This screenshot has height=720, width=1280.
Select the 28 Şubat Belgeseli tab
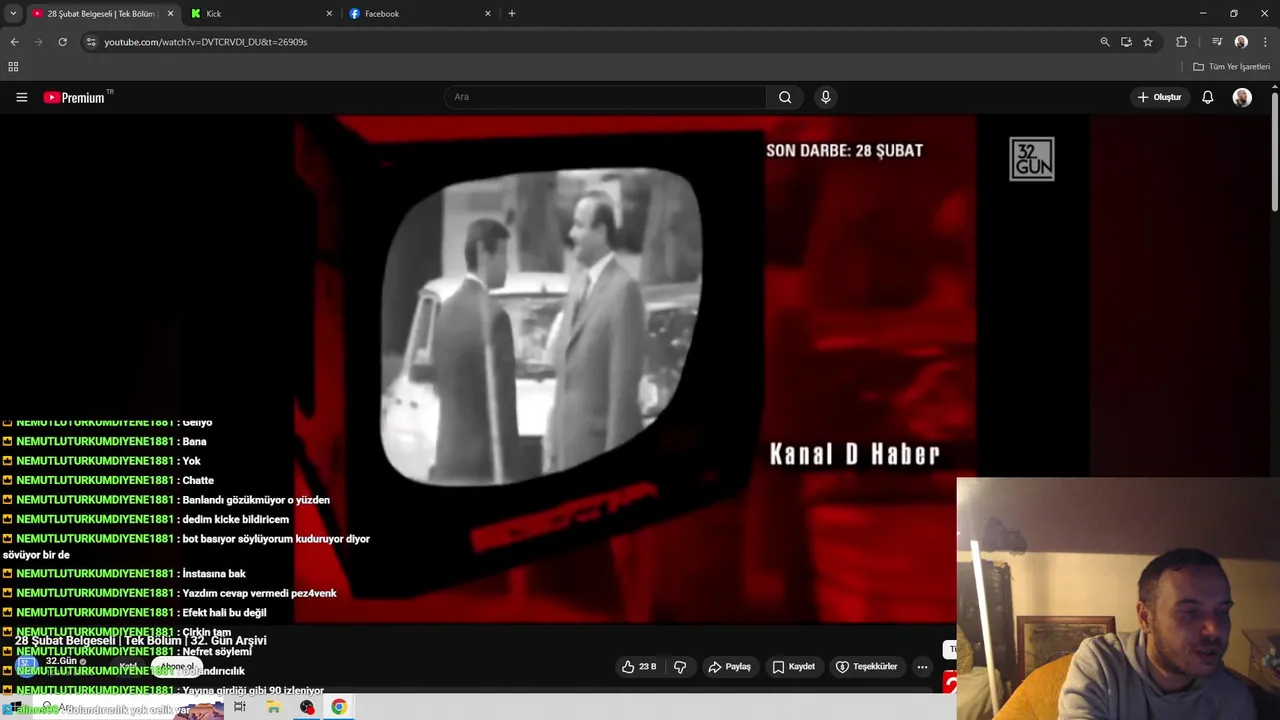click(x=100, y=14)
